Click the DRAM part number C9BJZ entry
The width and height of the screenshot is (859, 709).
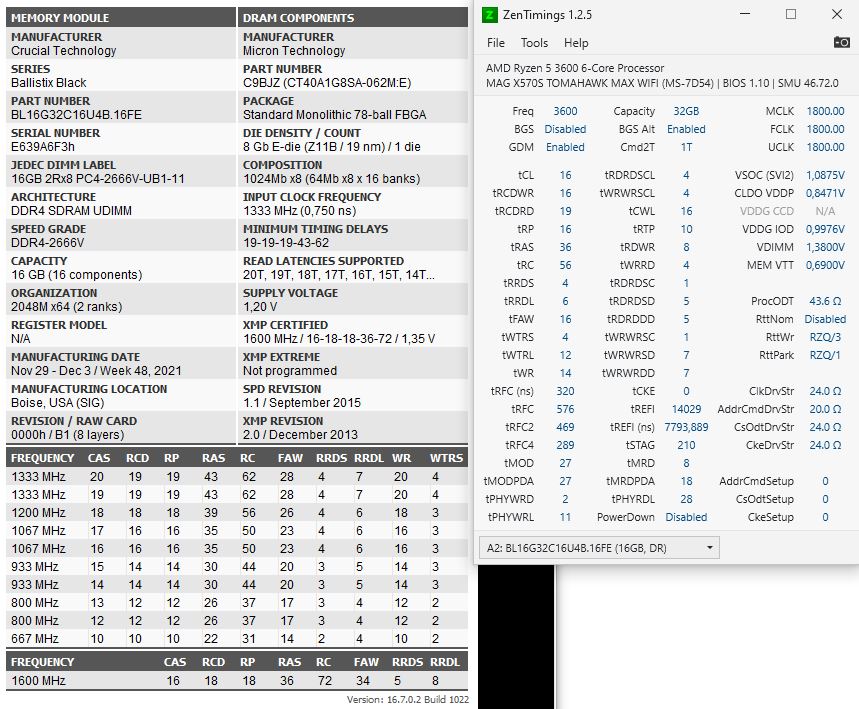click(x=327, y=83)
